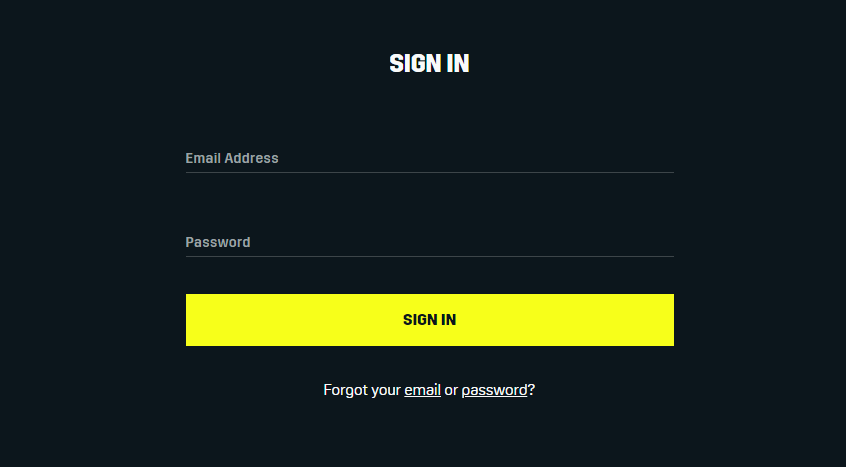The width and height of the screenshot is (846, 467).
Task: Click the SIGN IN text inside yellow button
Action: tap(429, 320)
